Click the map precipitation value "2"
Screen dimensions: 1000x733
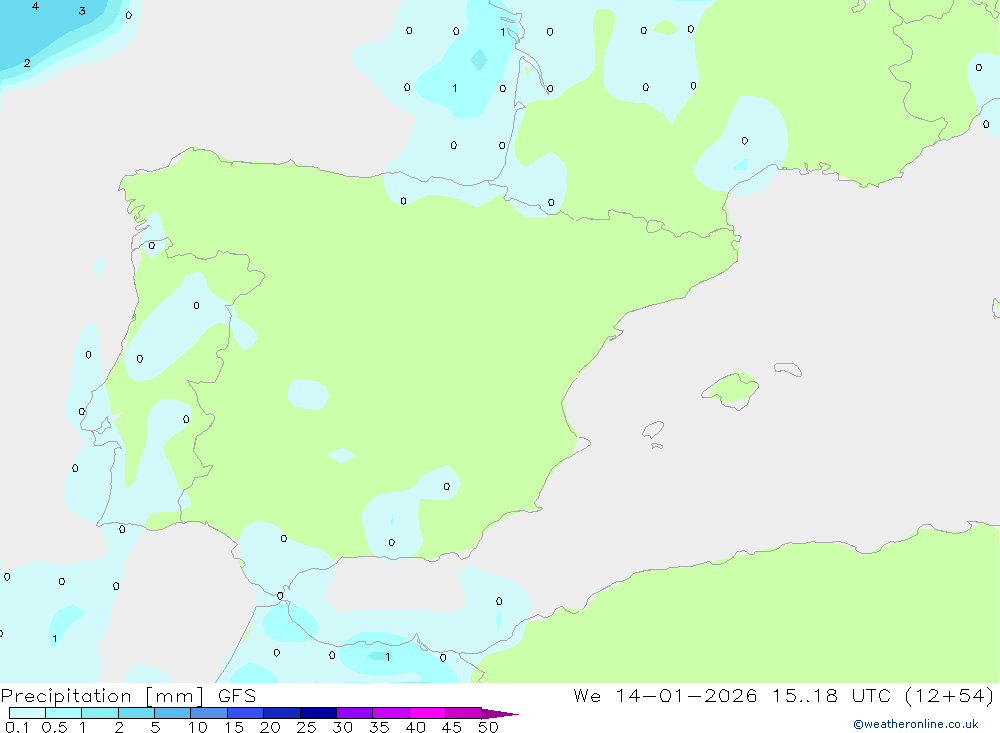pyautogui.click(x=27, y=63)
